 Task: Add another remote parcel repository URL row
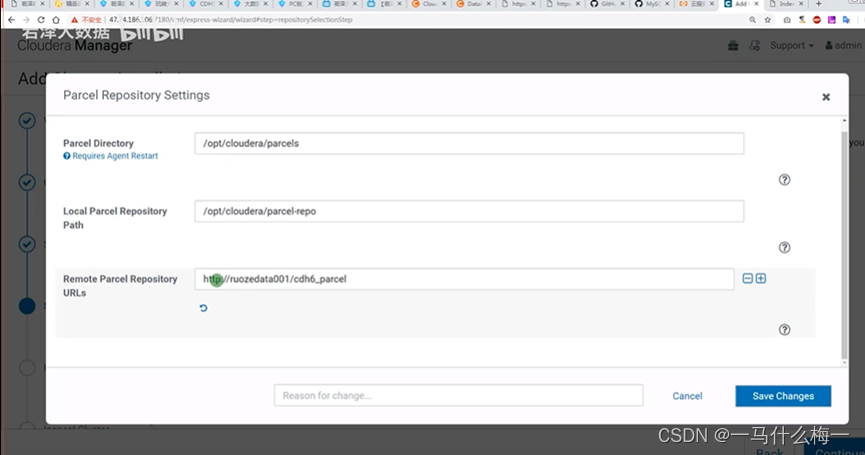click(x=761, y=279)
